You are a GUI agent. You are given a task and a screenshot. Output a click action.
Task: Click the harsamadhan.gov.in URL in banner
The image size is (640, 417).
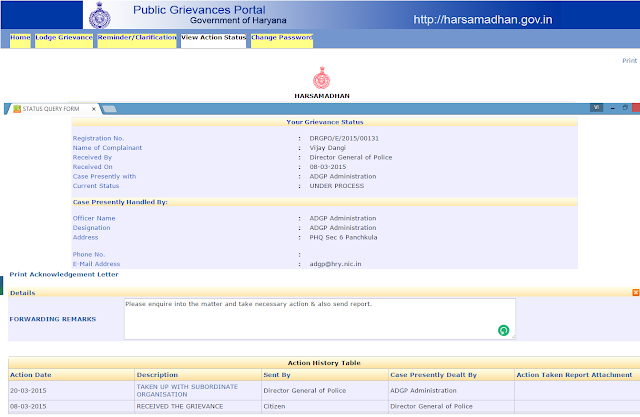click(482, 20)
